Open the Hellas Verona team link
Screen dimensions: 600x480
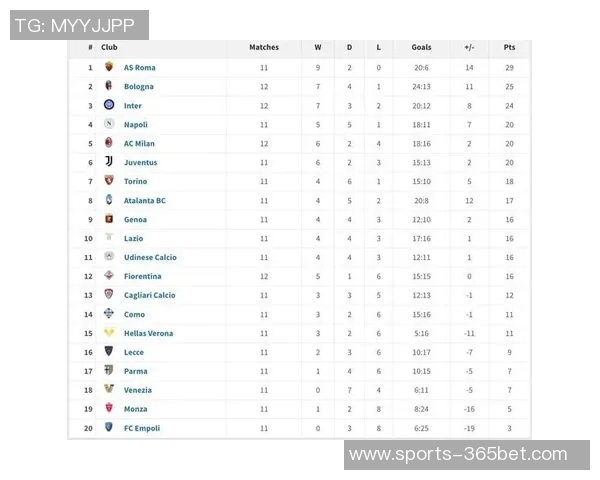click(x=148, y=333)
